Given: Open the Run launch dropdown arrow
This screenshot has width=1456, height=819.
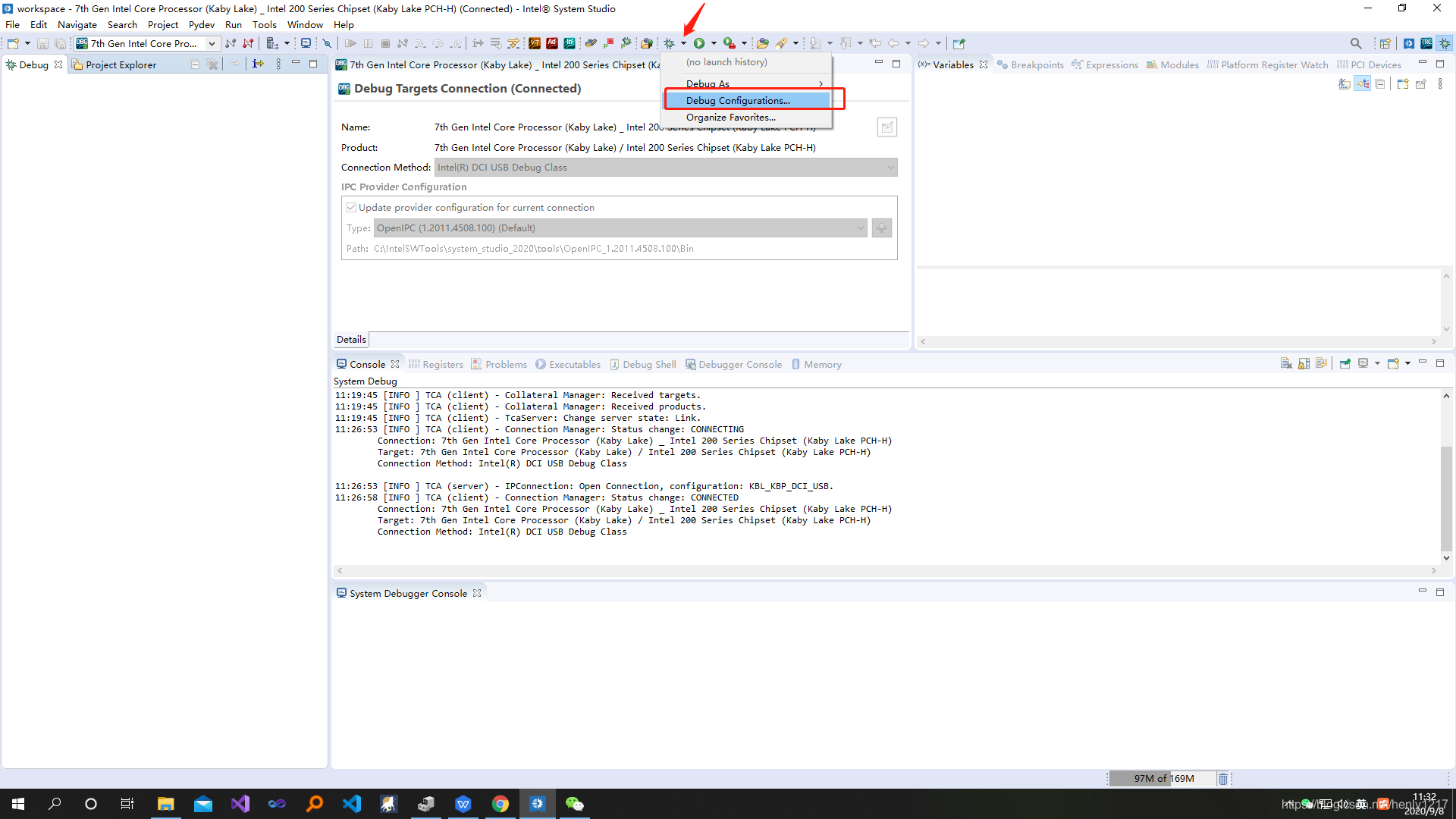Looking at the screenshot, I should point(714,43).
